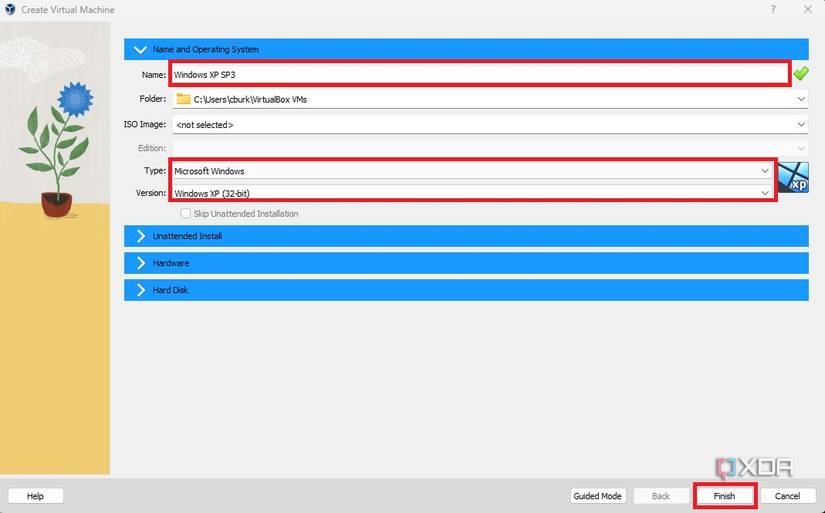The image size is (825, 513).
Task: Expand the Hard Disk section
Action: click(466, 290)
